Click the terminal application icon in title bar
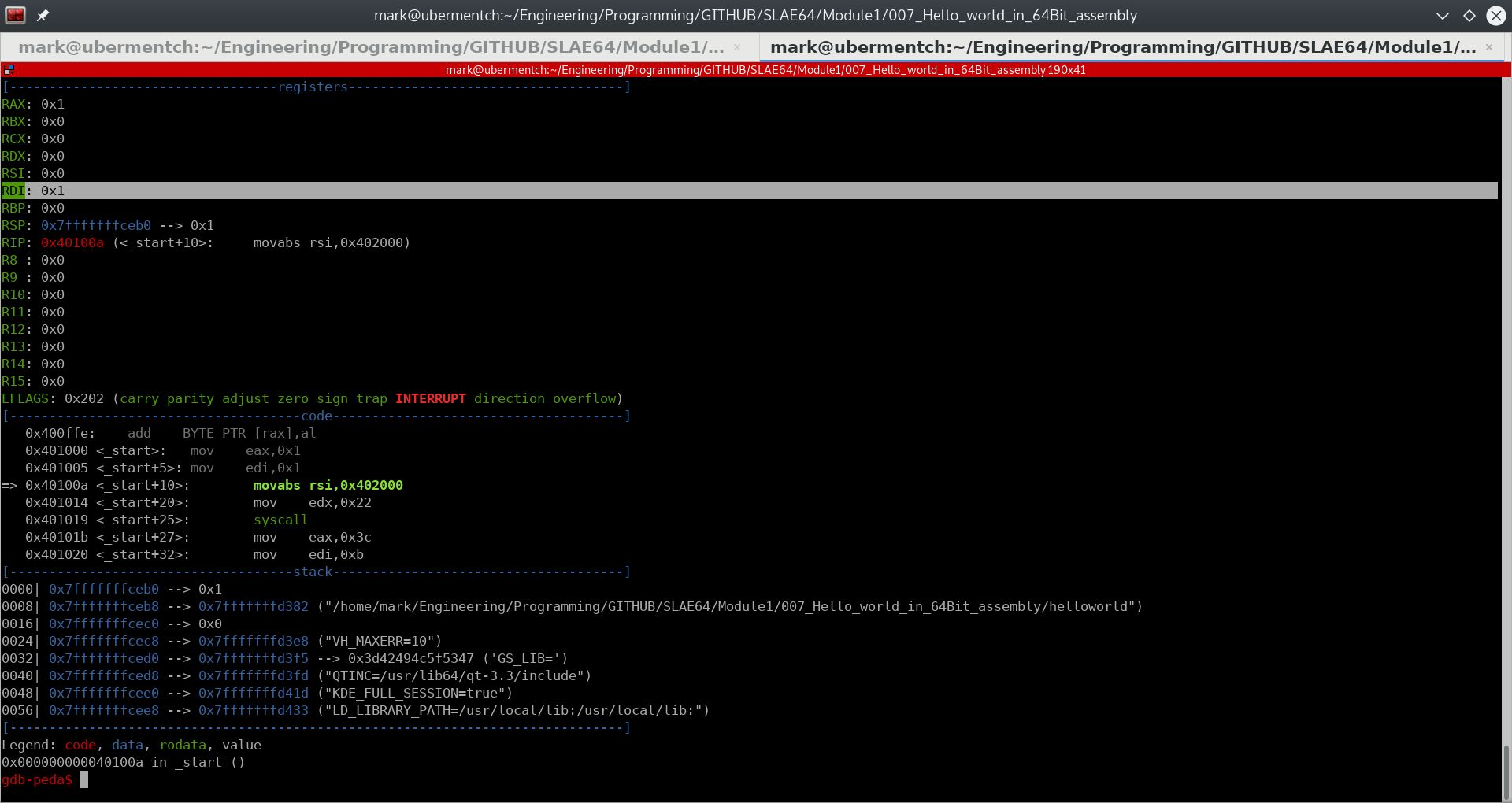 point(15,15)
